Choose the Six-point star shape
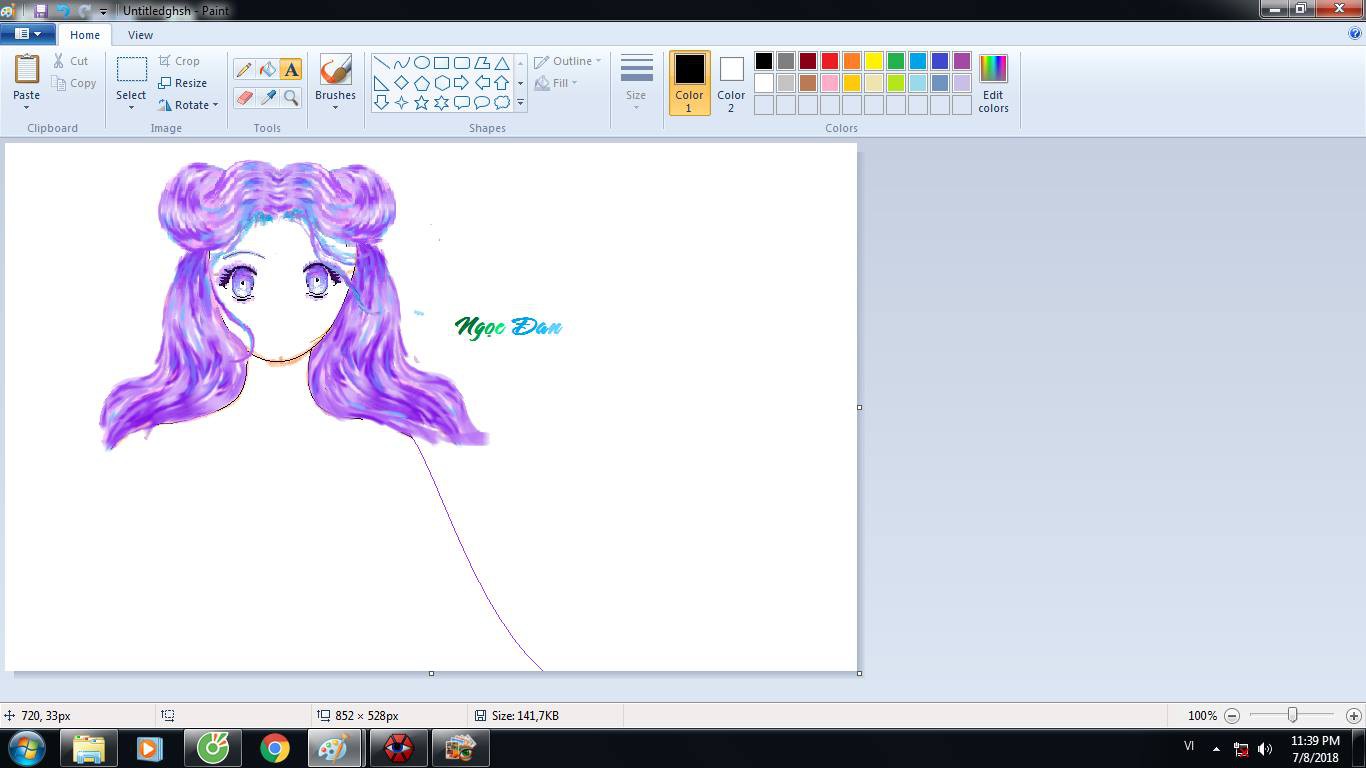 [442, 102]
